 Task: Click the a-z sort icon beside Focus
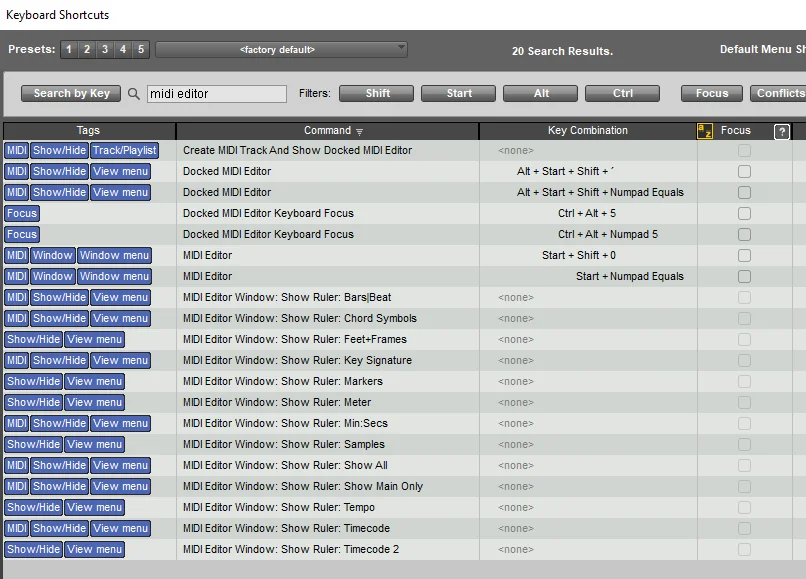pyautogui.click(x=705, y=131)
